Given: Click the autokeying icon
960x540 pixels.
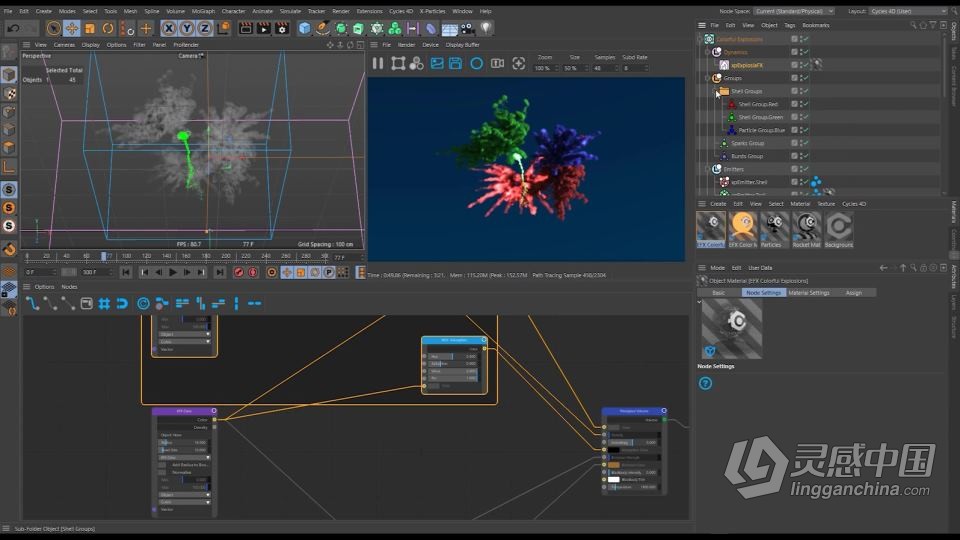Looking at the screenshot, I should coord(253,272).
